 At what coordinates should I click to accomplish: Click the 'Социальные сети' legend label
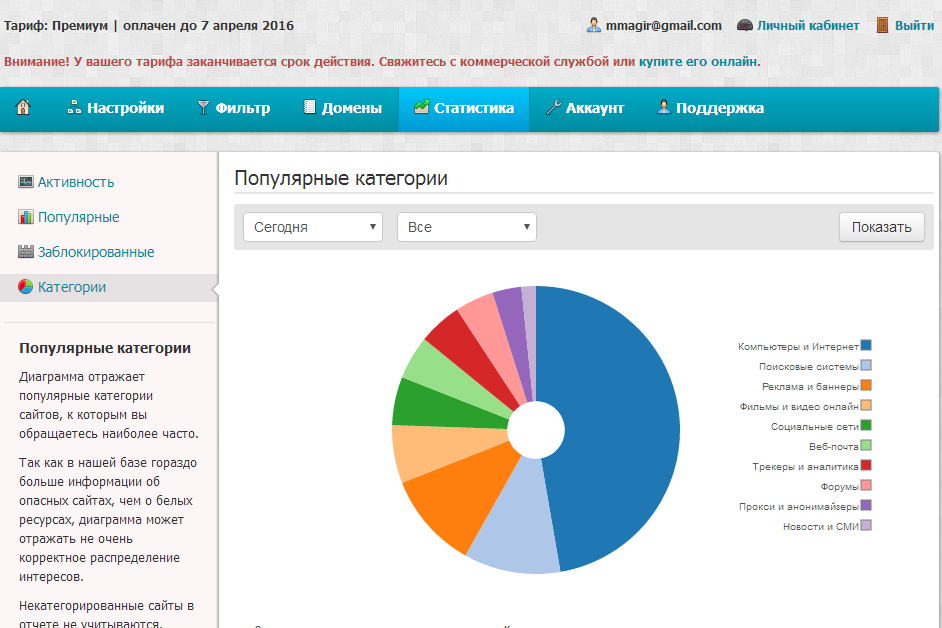coord(815,427)
